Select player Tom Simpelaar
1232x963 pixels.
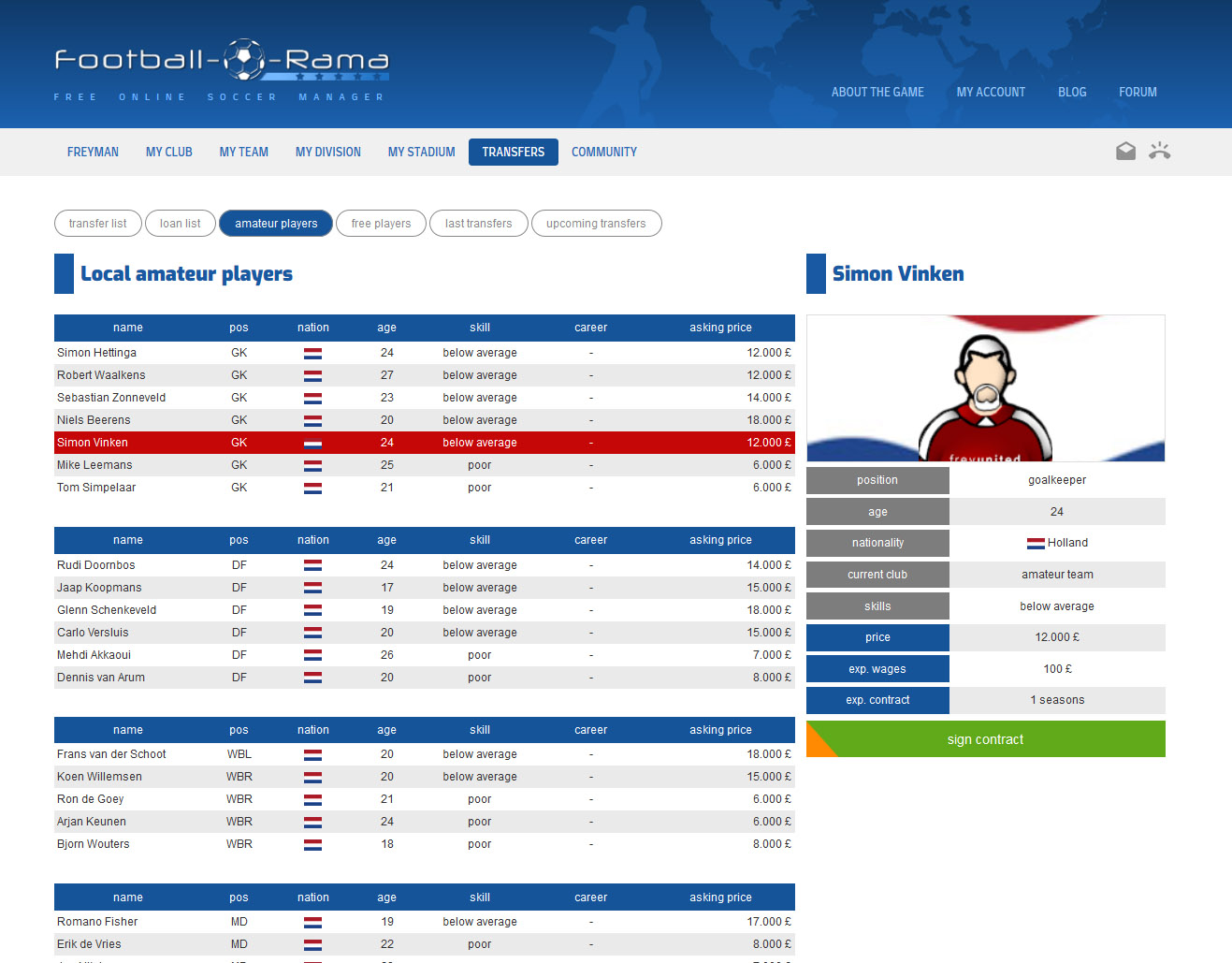tap(96, 488)
